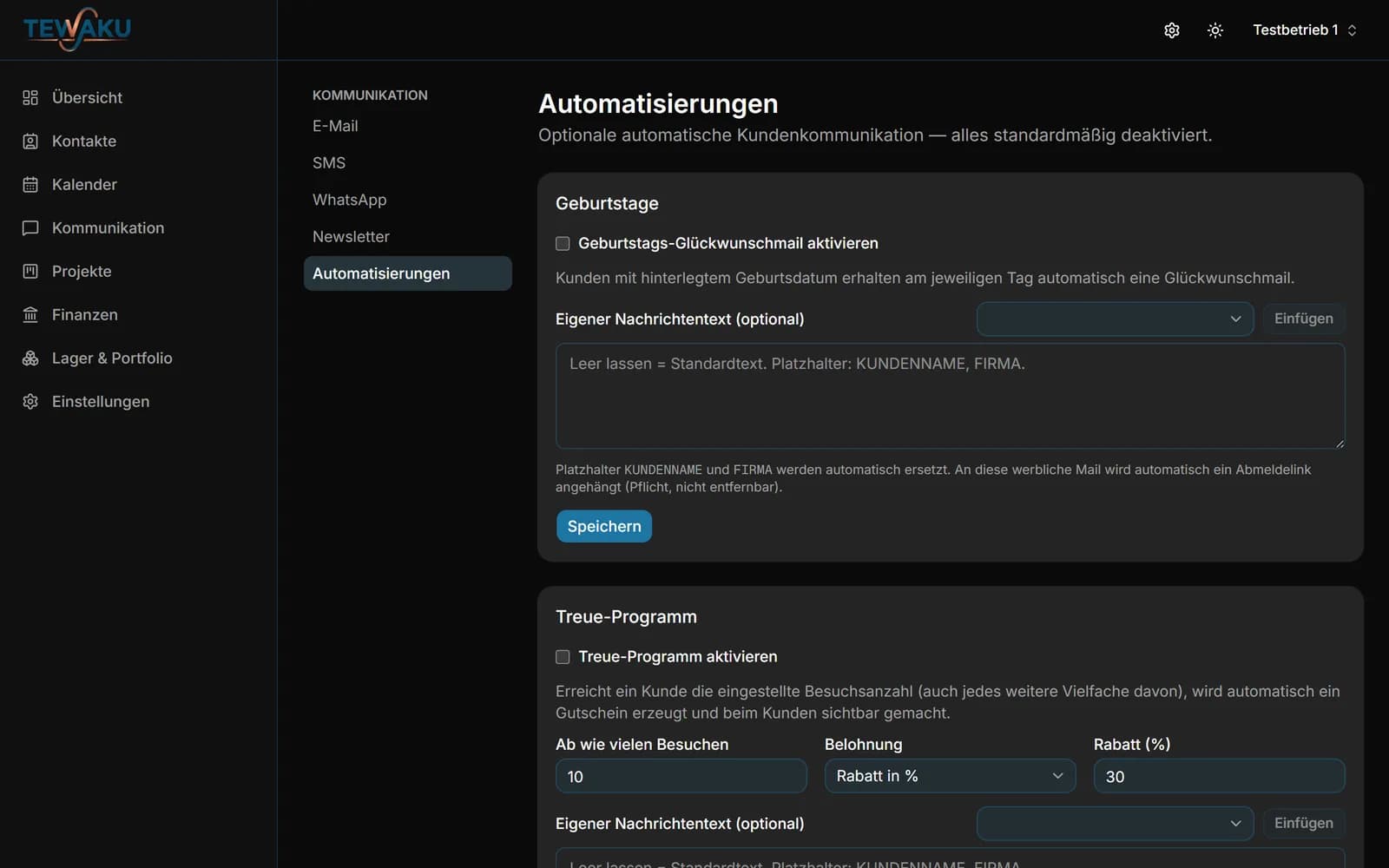
Task: Open settings gear icon in top bar
Action: pyautogui.click(x=1172, y=30)
